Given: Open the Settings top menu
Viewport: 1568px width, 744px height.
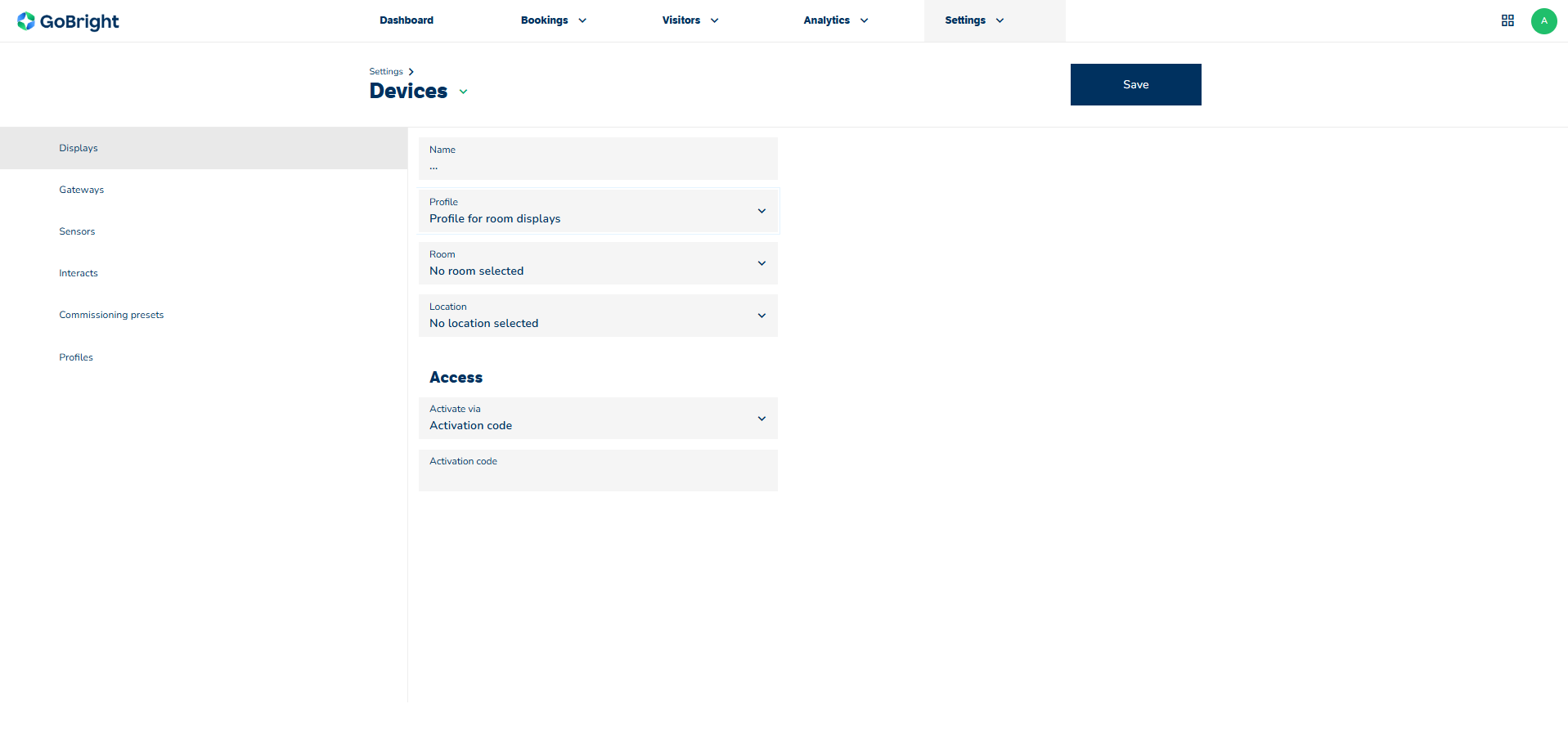Looking at the screenshot, I should click(x=973, y=20).
